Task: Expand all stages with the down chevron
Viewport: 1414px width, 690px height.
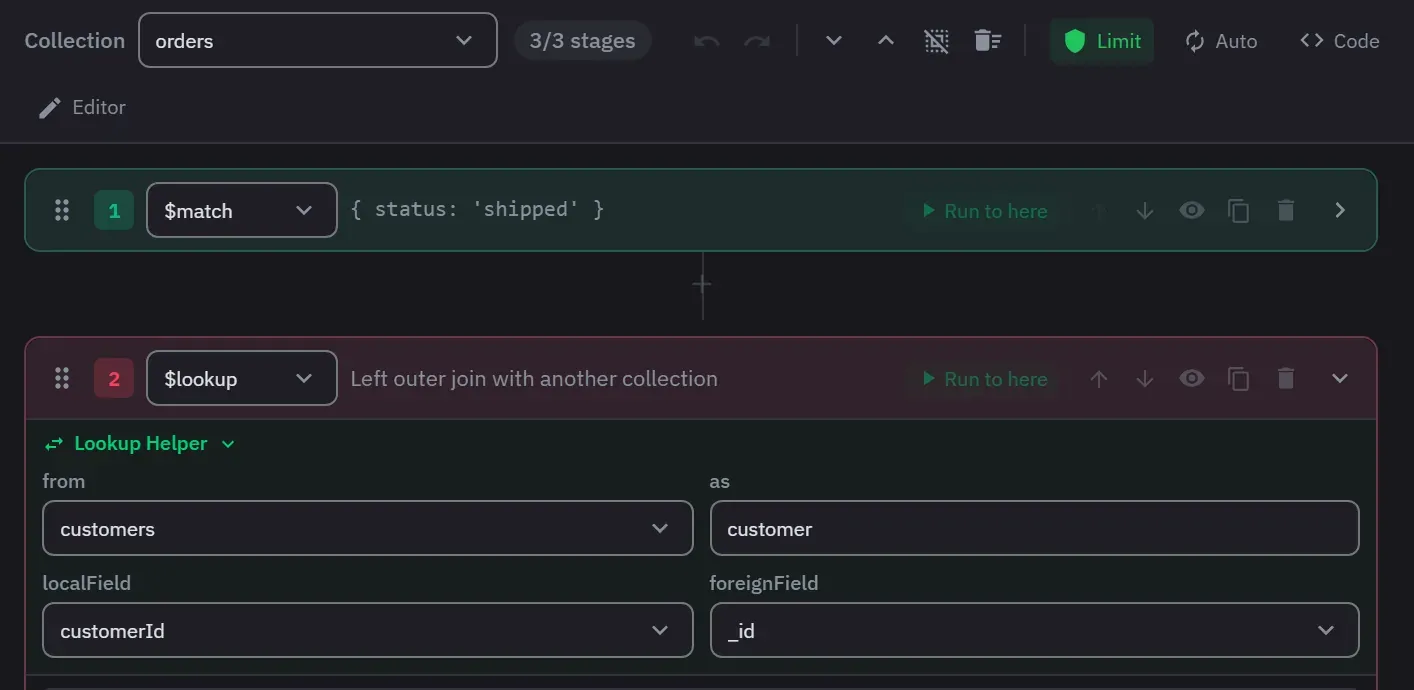Action: click(833, 41)
